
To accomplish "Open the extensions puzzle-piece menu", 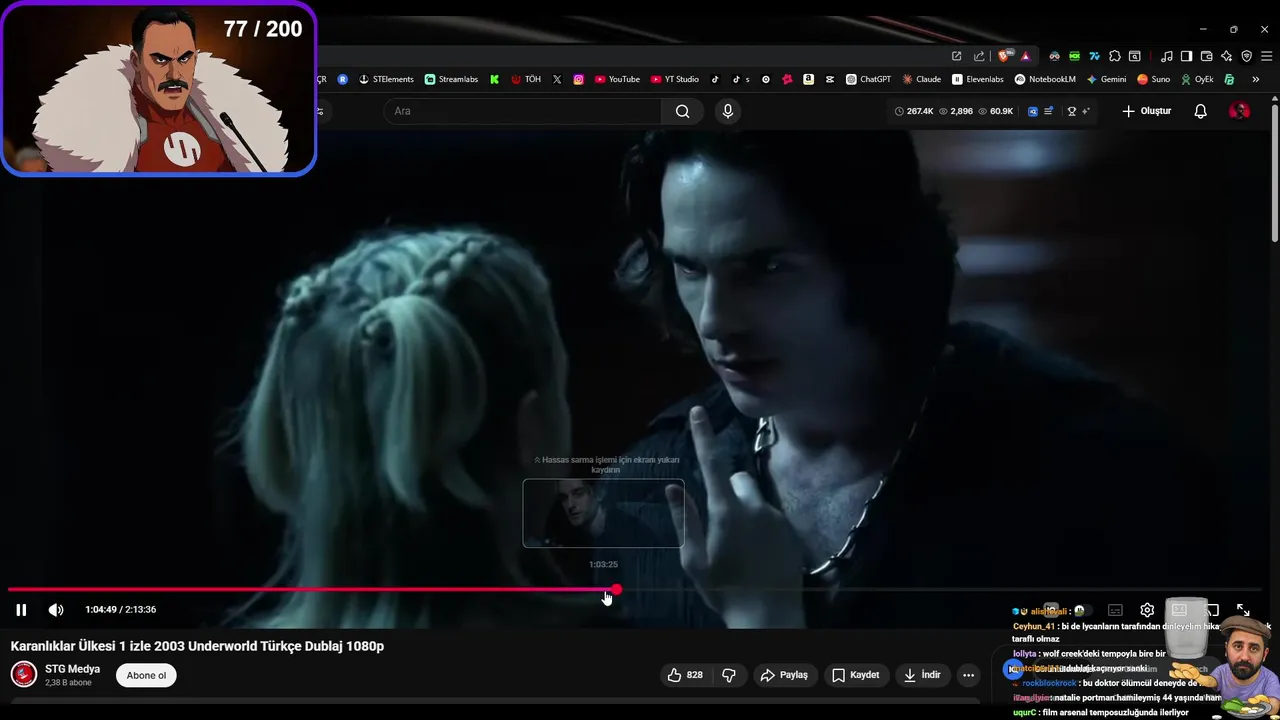I will pos(1115,56).
